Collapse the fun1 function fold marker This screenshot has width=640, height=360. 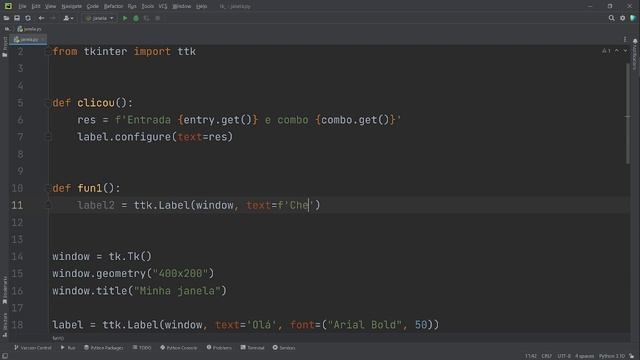click(x=47, y=188)
